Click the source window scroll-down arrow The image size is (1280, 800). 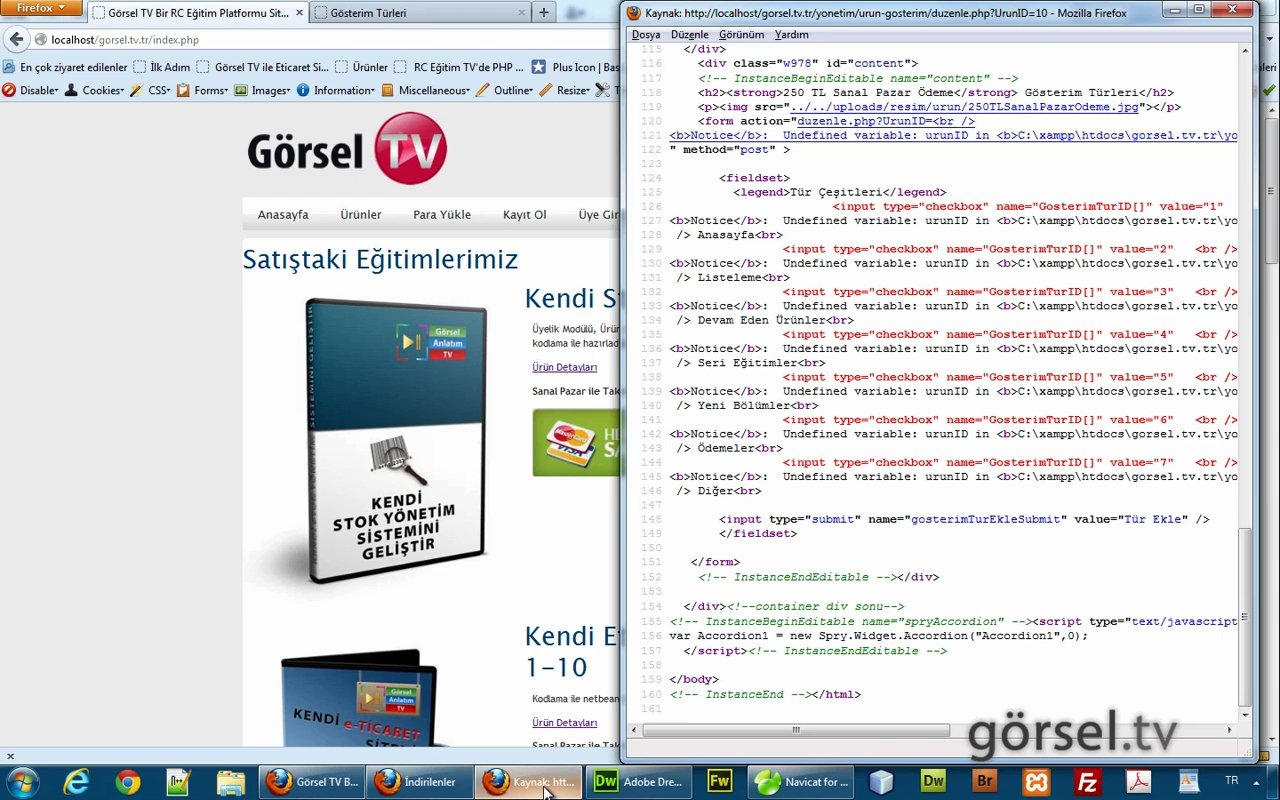click(1245, 715)
